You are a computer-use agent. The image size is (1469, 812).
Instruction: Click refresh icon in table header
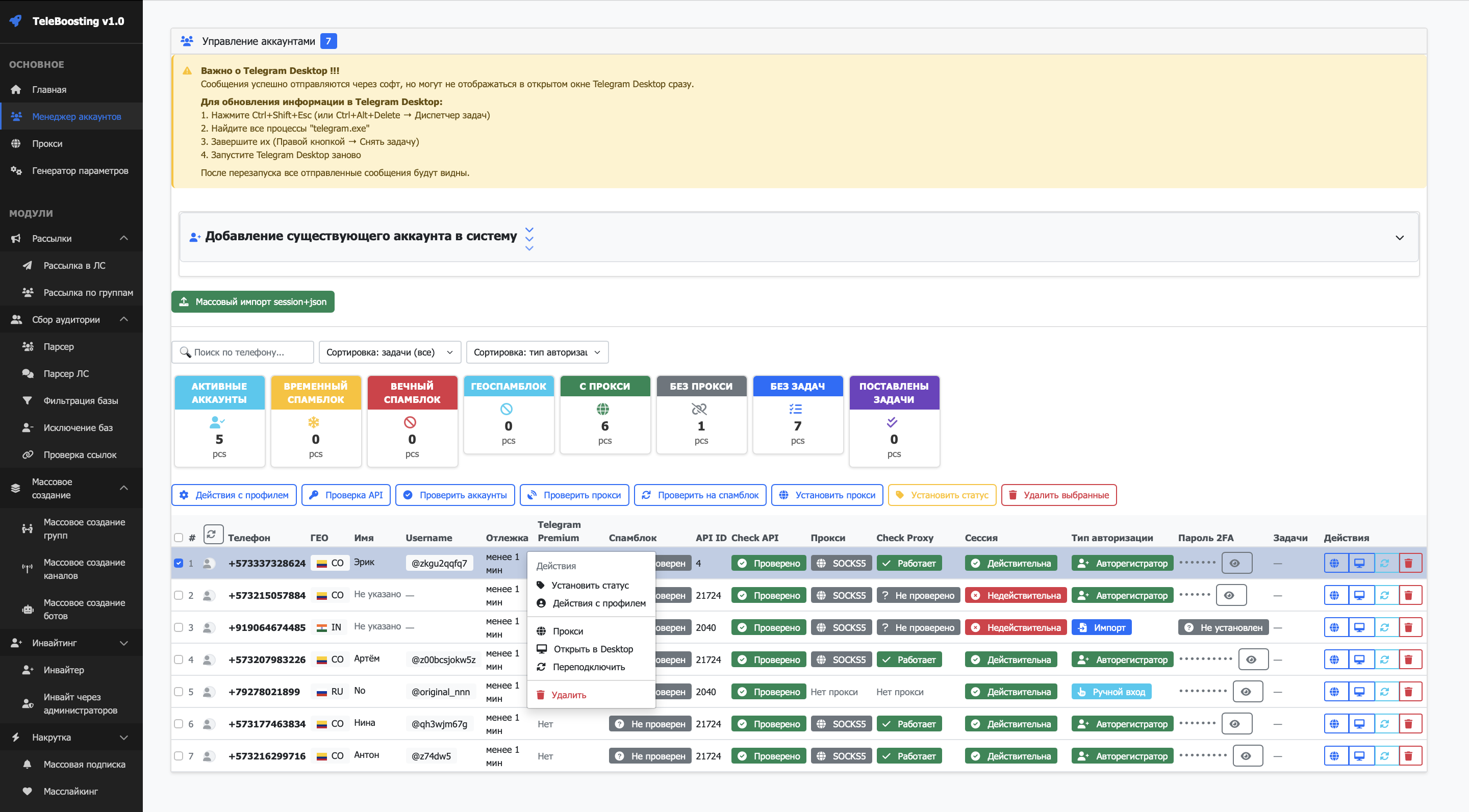(x=212, y=535)
